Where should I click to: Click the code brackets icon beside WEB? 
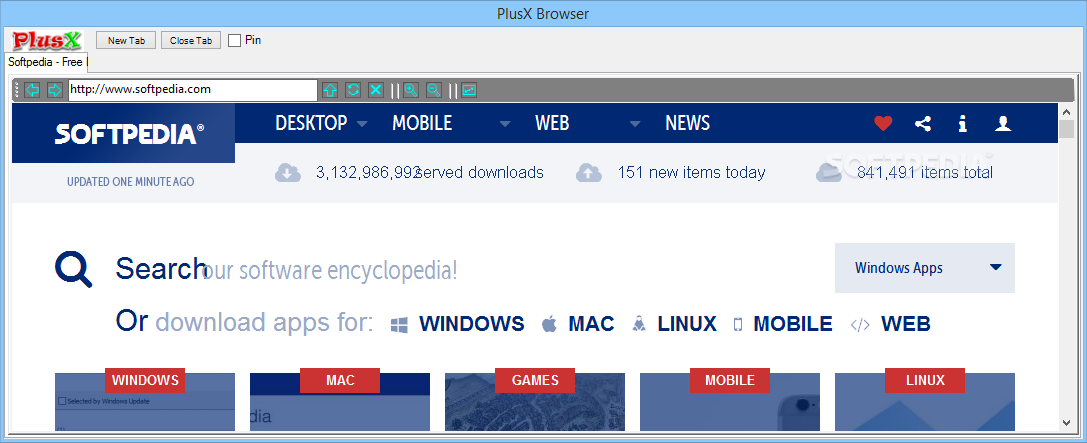pos(860,324)
